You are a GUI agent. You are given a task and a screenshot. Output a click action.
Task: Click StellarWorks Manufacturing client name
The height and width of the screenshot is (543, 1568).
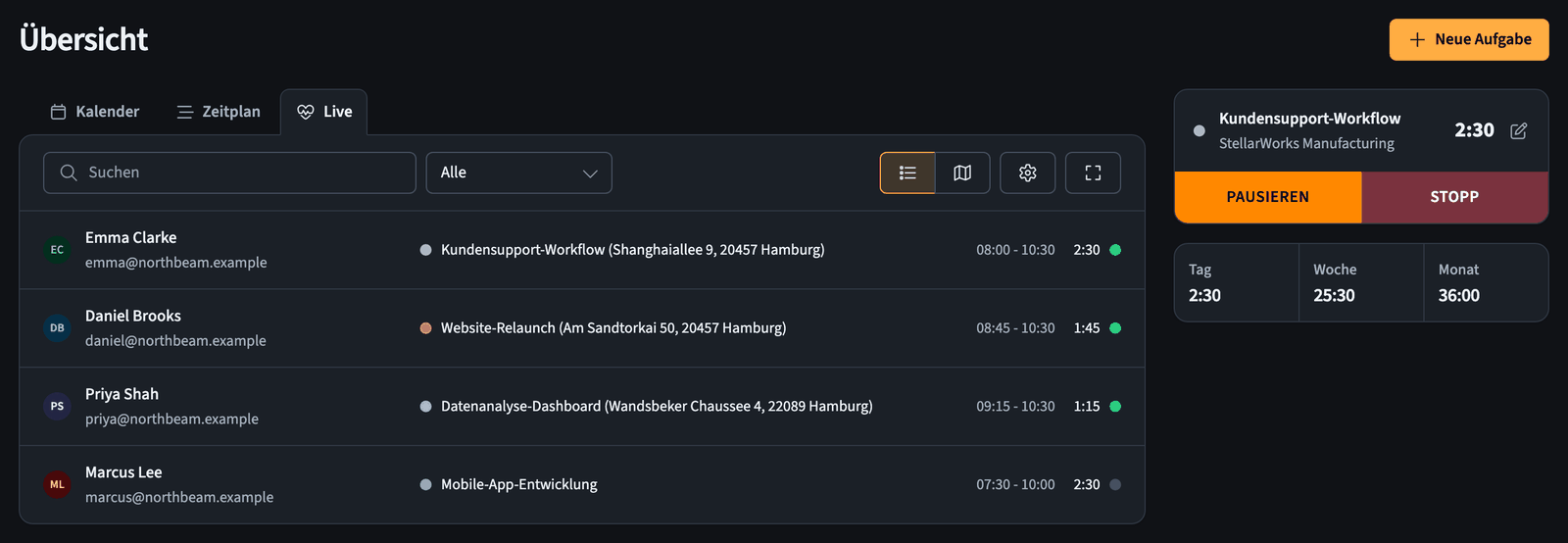coord(1306,143)
